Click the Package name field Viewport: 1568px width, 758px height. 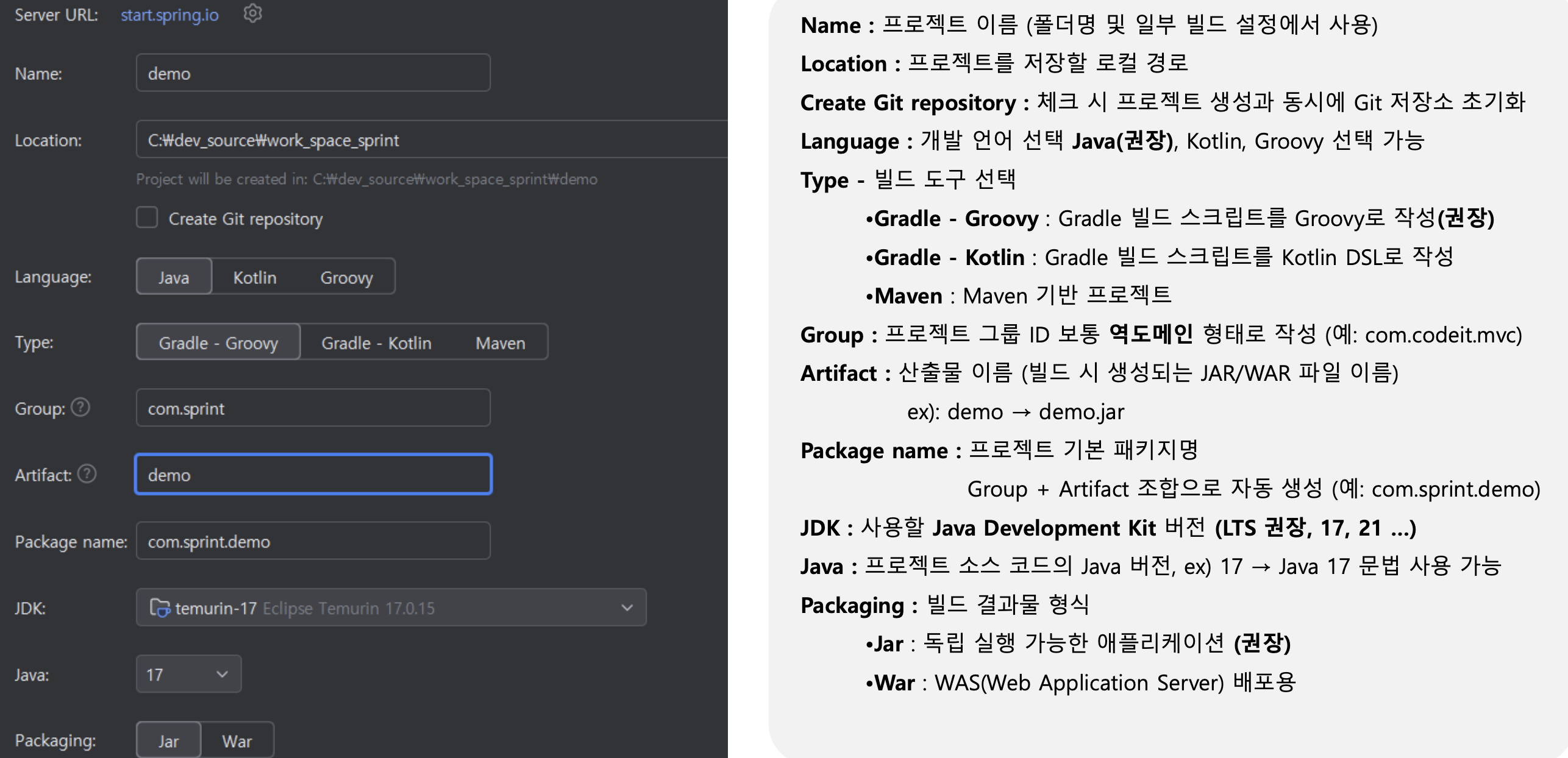313,541
